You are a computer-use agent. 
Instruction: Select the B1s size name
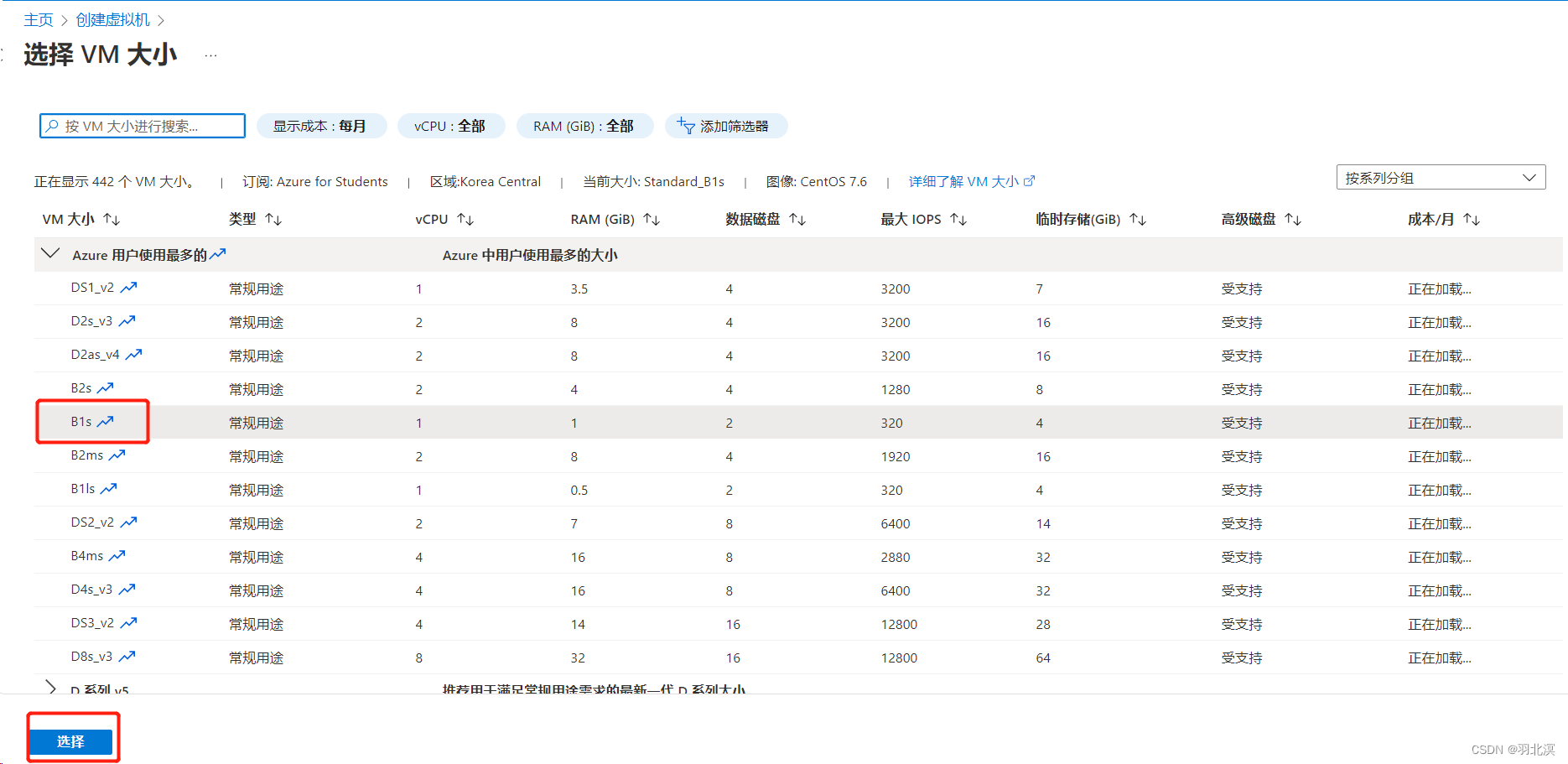[81, 422]
